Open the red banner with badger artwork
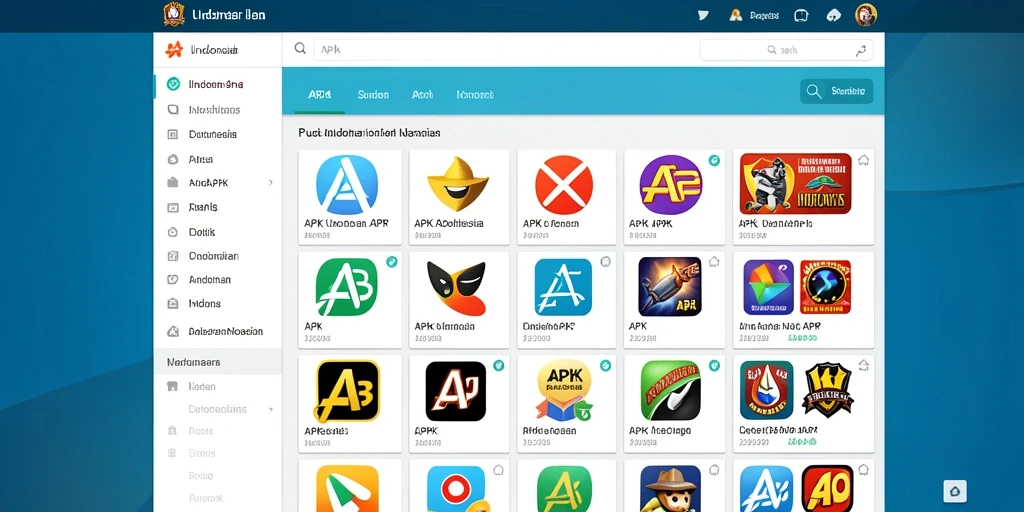 click(795, 184)
